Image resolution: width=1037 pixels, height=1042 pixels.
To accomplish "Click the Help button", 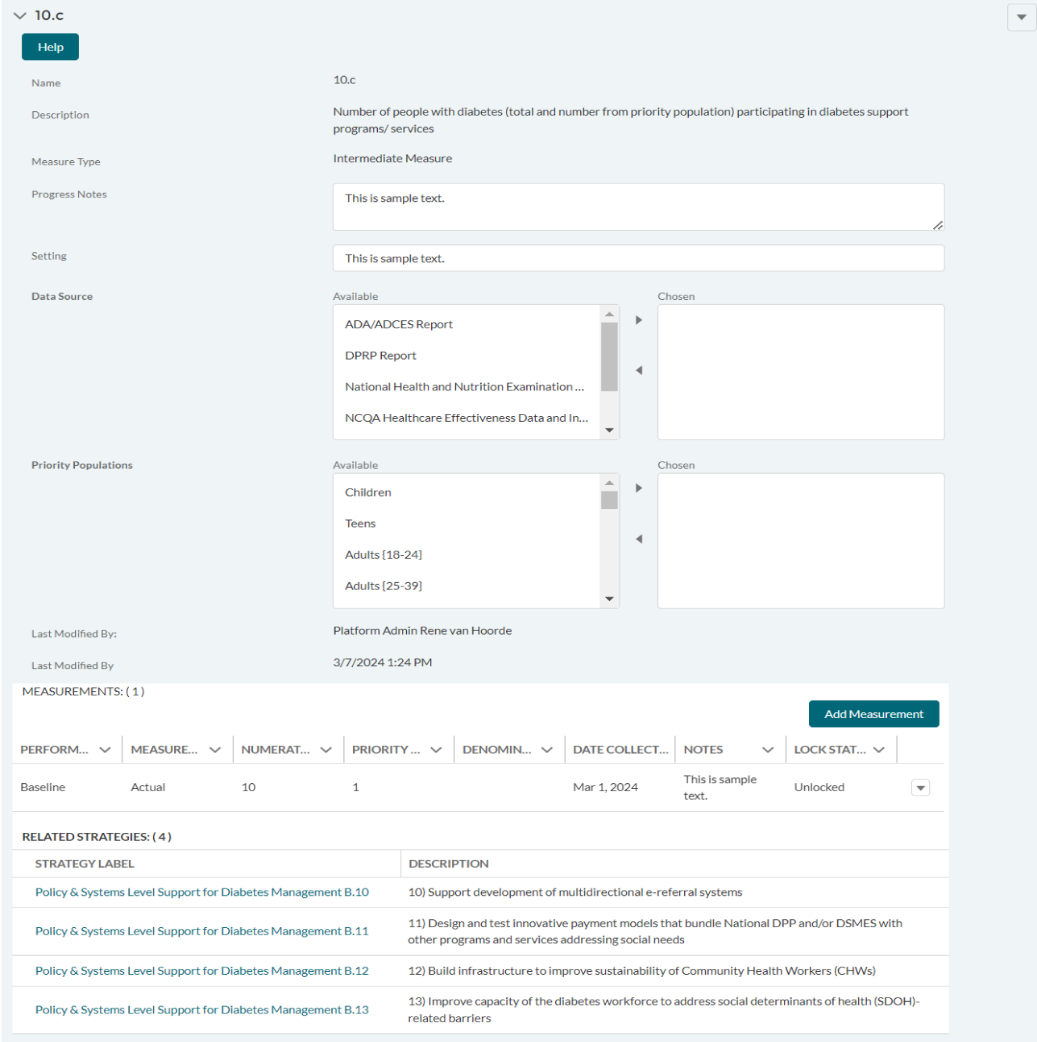I will coord(51,47).
